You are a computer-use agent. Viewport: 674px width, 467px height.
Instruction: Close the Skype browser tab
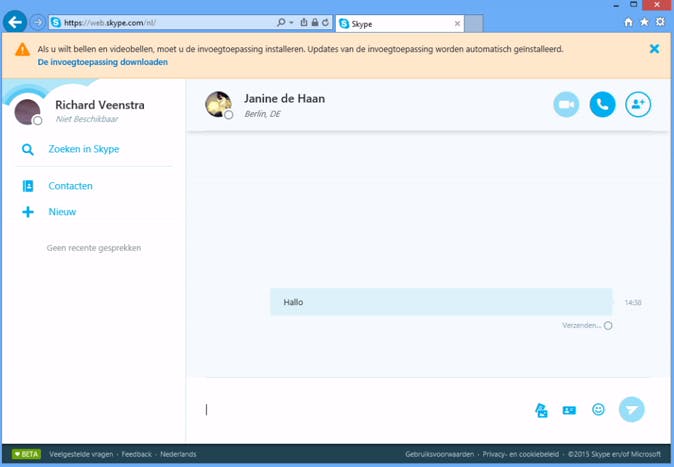[x=457, y=24]
